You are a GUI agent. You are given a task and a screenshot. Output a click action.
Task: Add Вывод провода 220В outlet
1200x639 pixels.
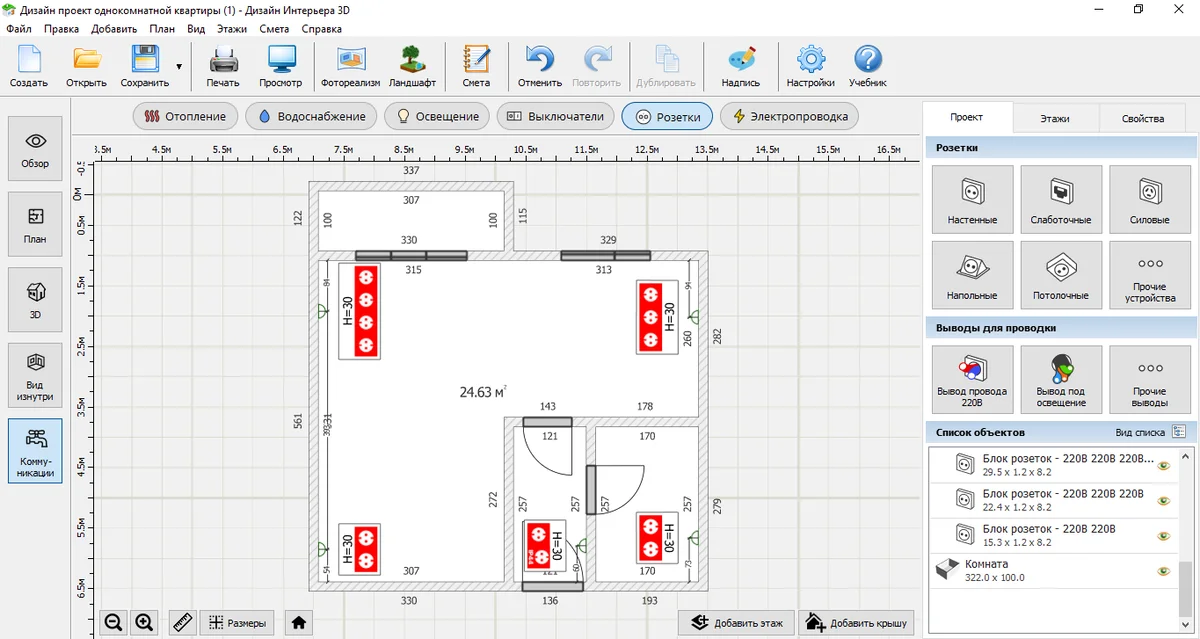coord(972,380)
